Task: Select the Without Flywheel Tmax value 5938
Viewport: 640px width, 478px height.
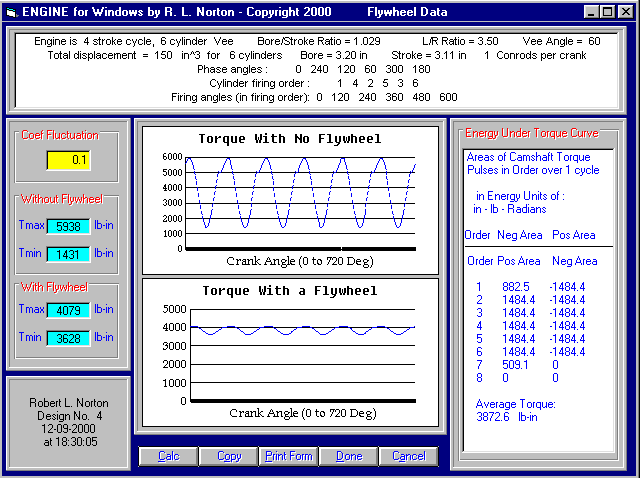Action: click(68, 226)
